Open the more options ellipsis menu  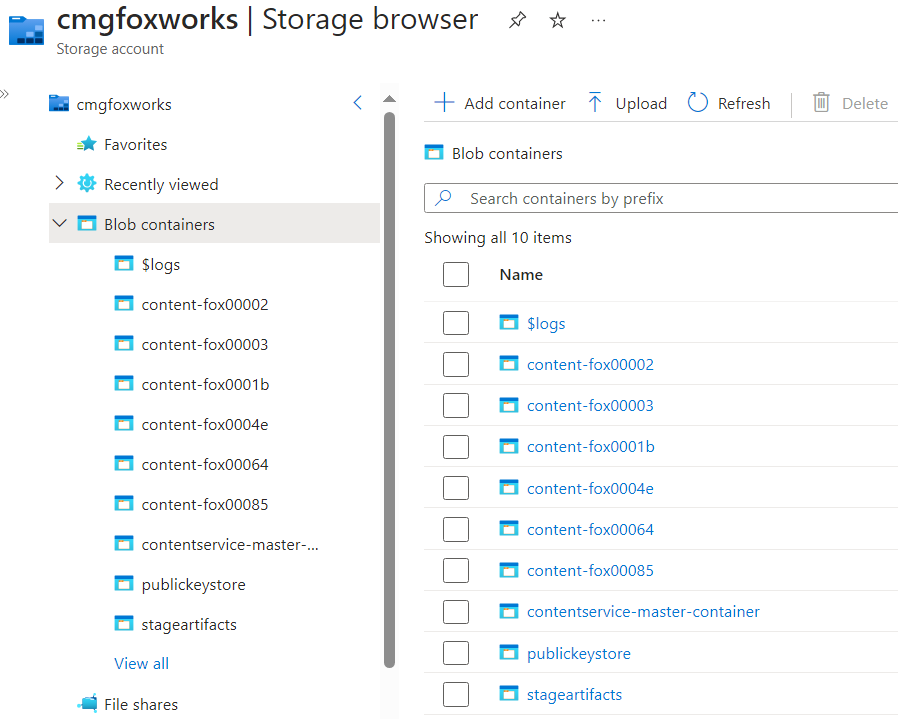[x=598, y=21]
